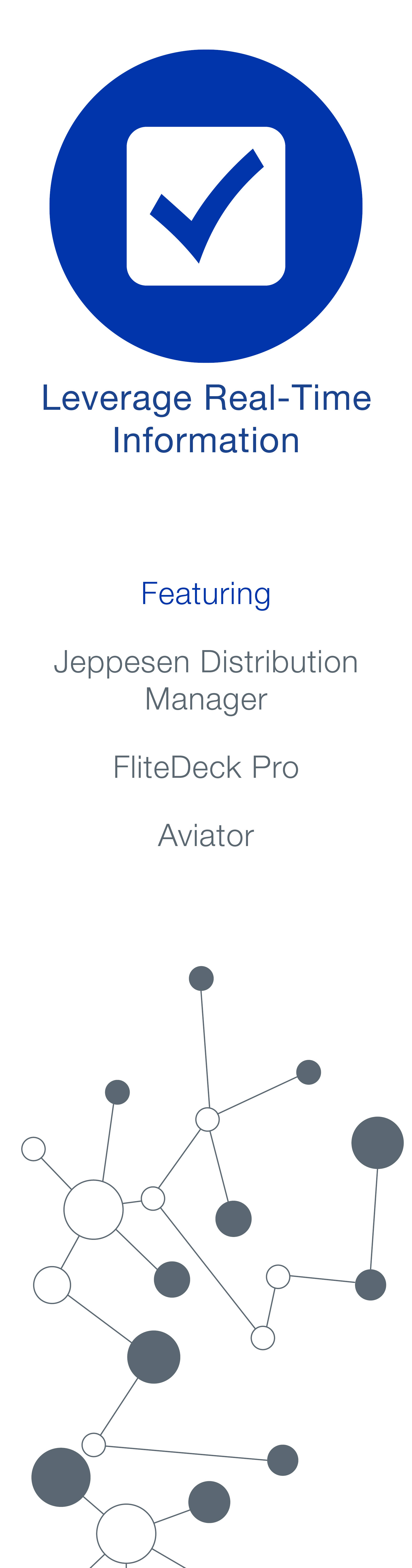
Task: Click the dark node at end of upper-right branch
Action: [x=309, y=1072]
